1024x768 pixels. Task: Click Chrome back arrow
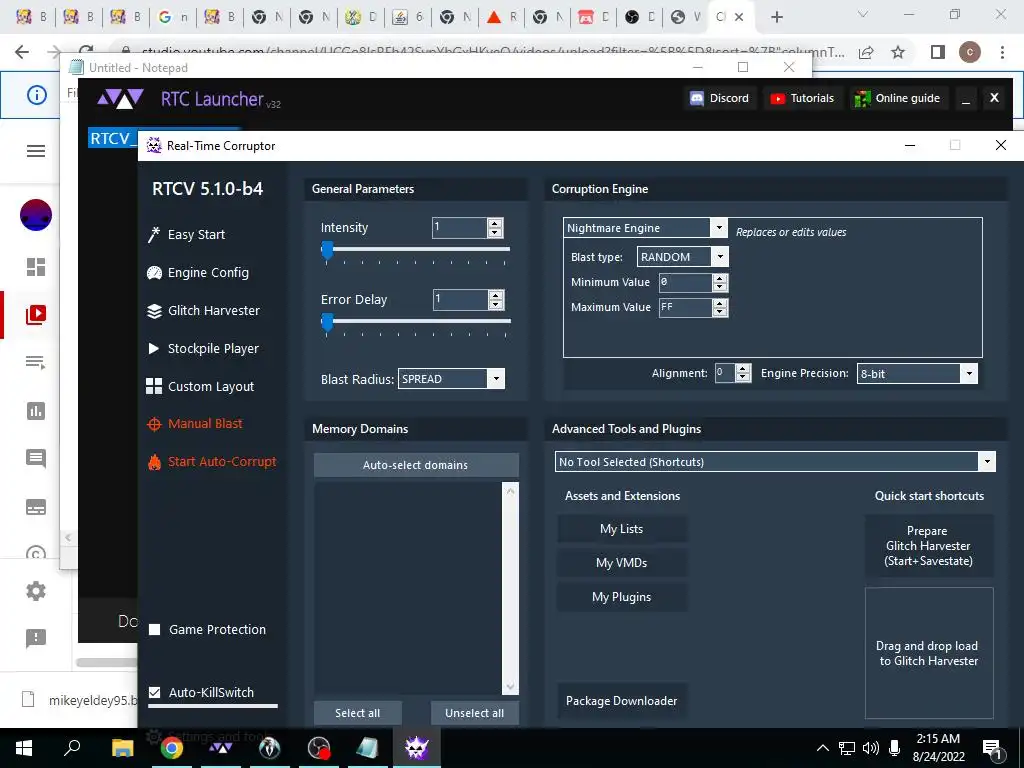click(x=22, y=52)
